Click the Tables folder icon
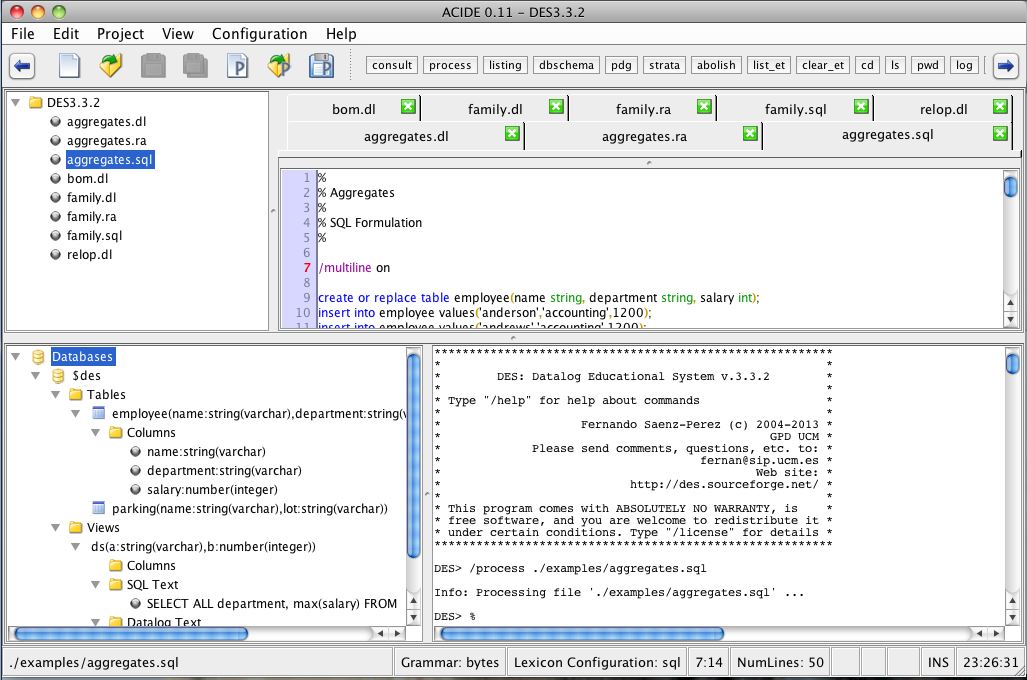 click(76, 394)
